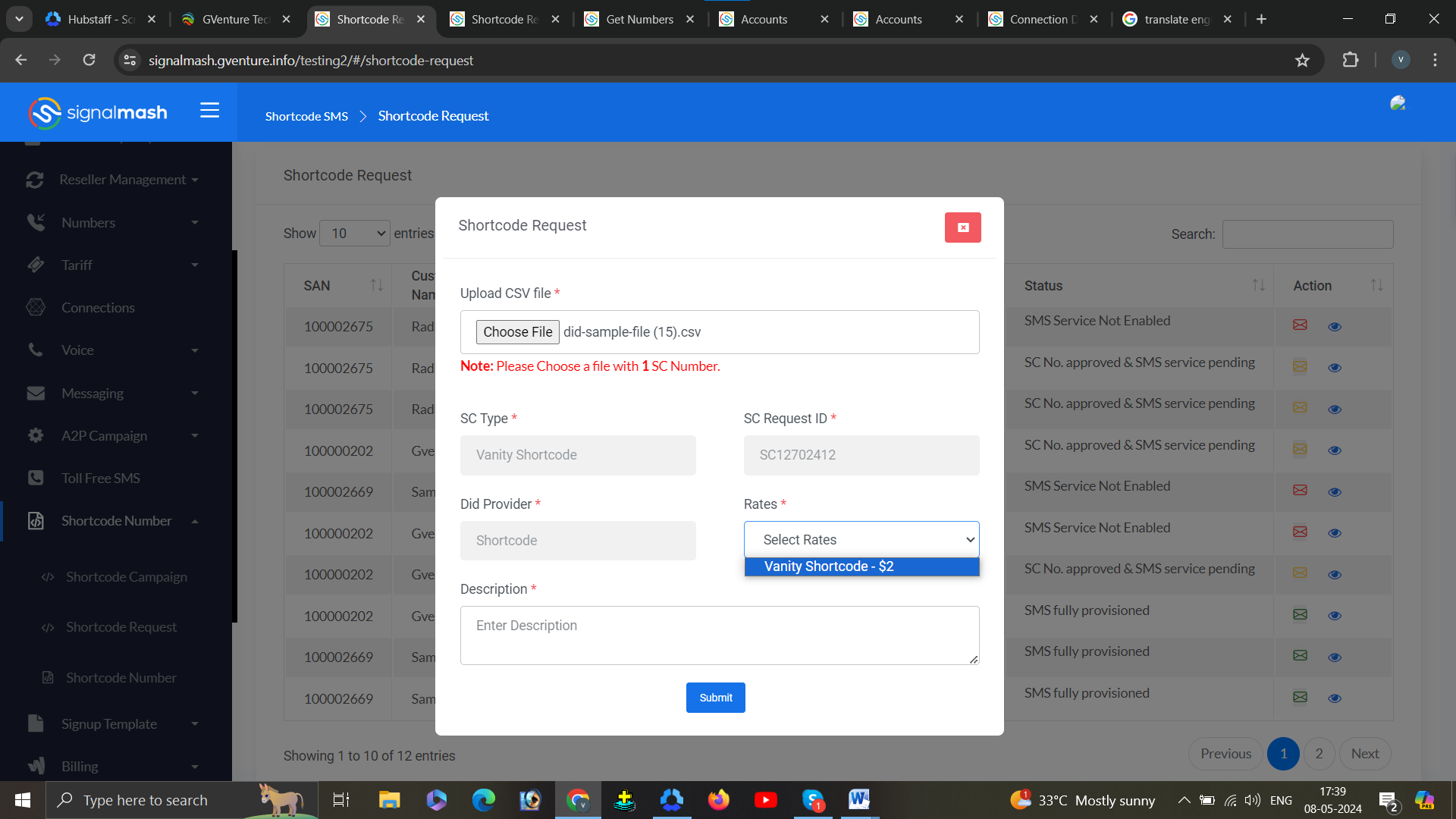View details eye icon in fifth row
Viewport: 1456px width, 819px height.
tap(1335, 492)
